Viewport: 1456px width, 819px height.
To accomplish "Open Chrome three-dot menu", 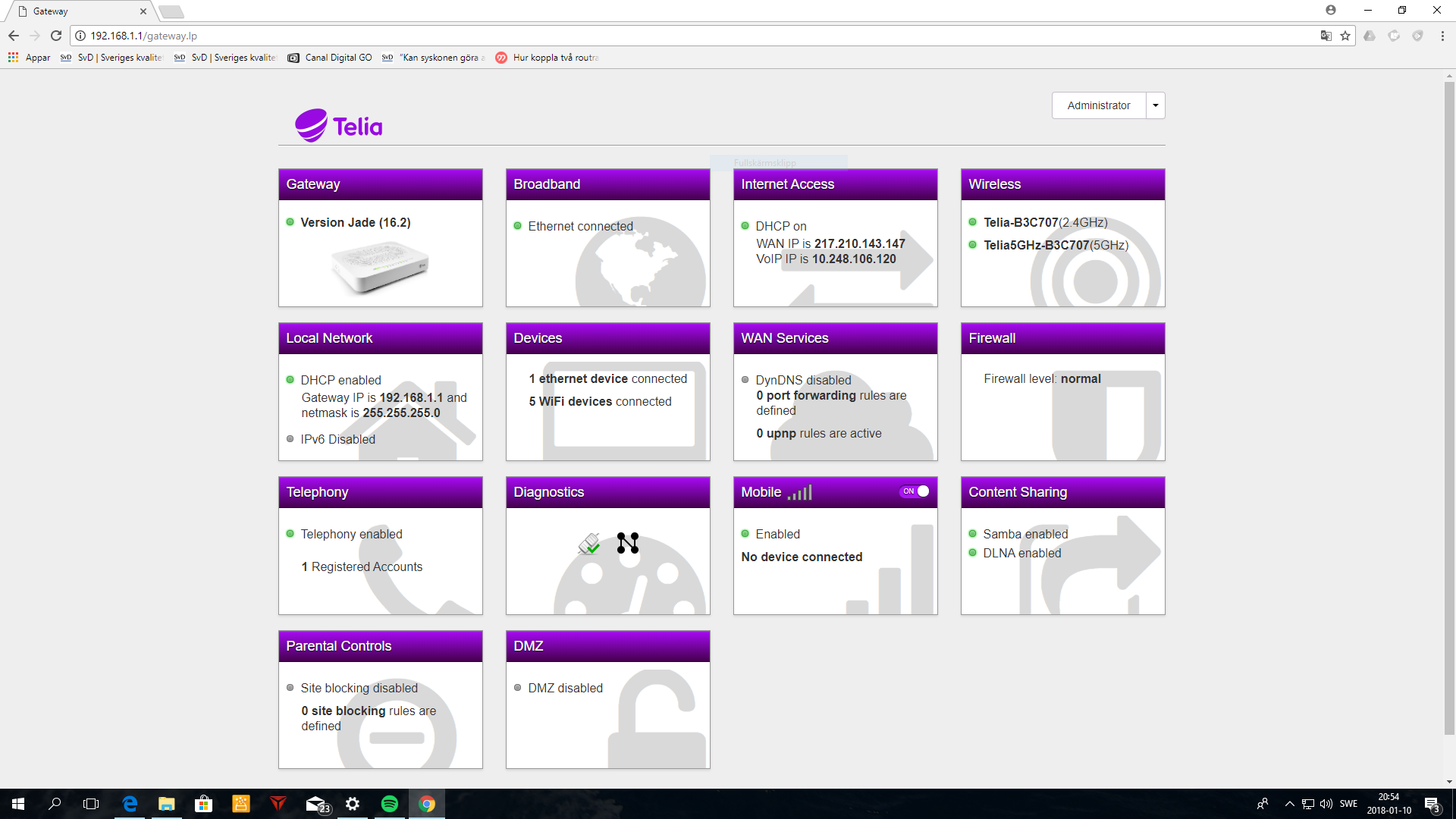I will point(1442,36).
